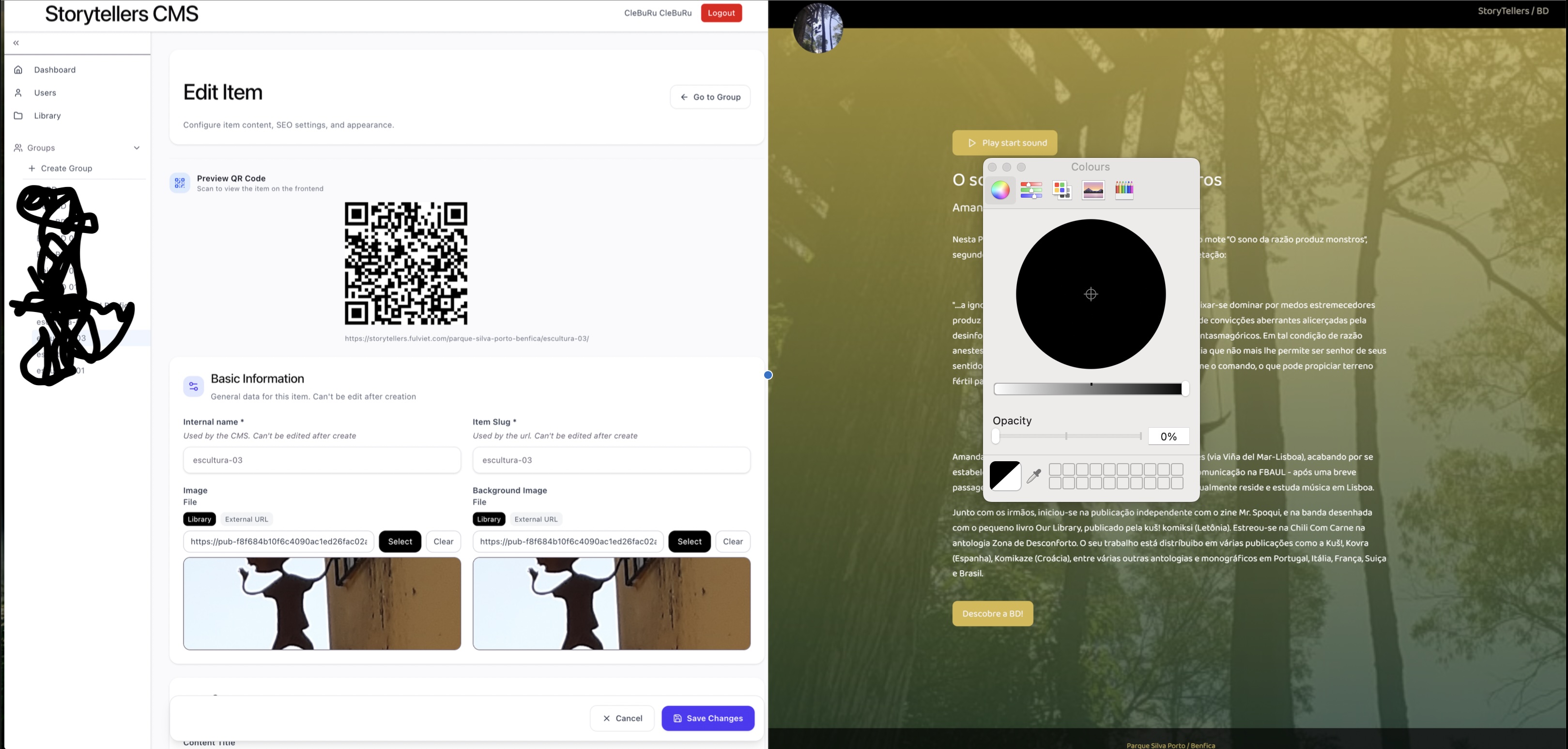1568x749 pixels.
Task: Click the blue split-view divider handle
Action: click(x=768, y=375)
